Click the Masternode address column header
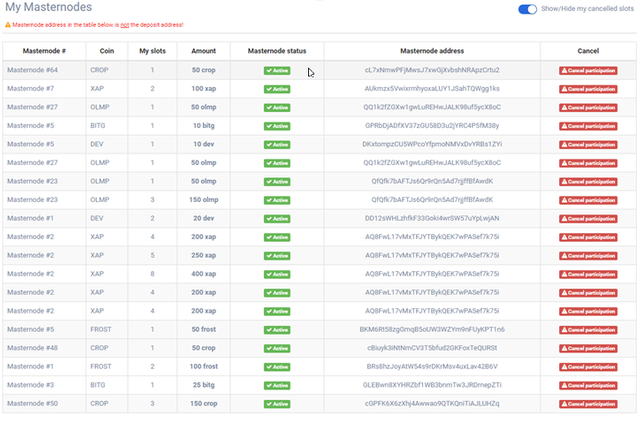 432,51
